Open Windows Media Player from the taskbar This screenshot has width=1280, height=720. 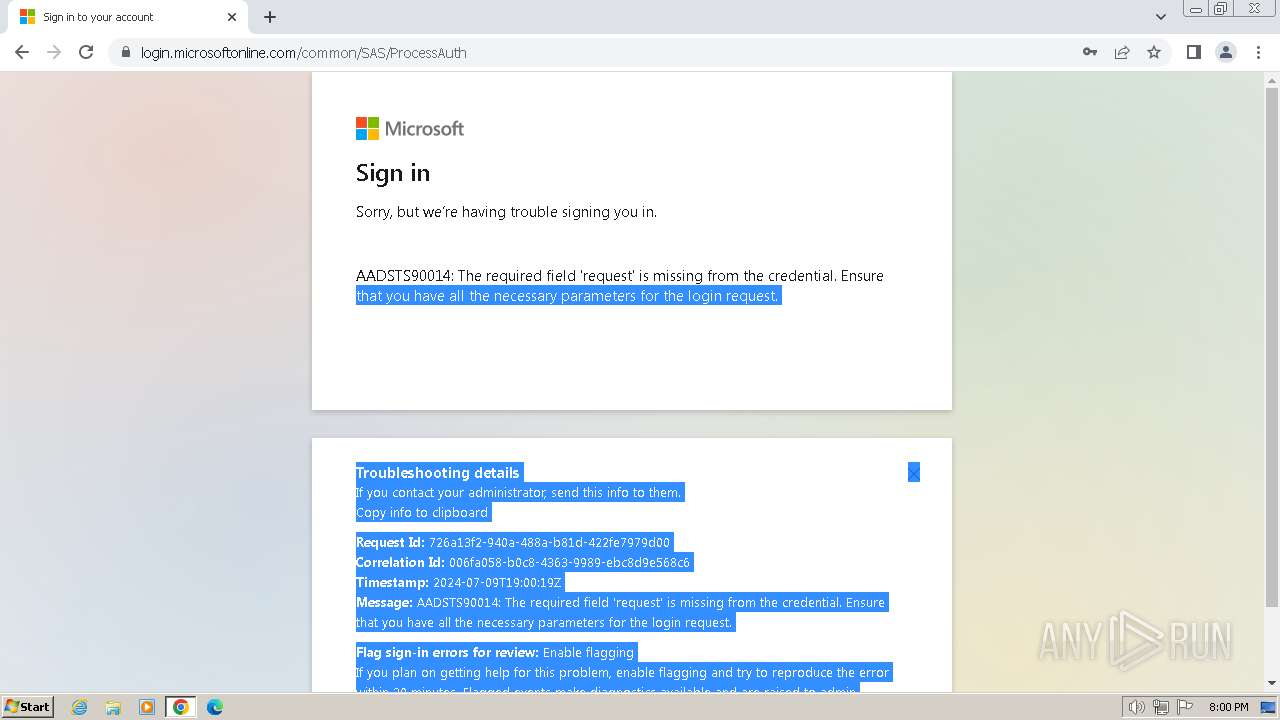coord(146,707)
